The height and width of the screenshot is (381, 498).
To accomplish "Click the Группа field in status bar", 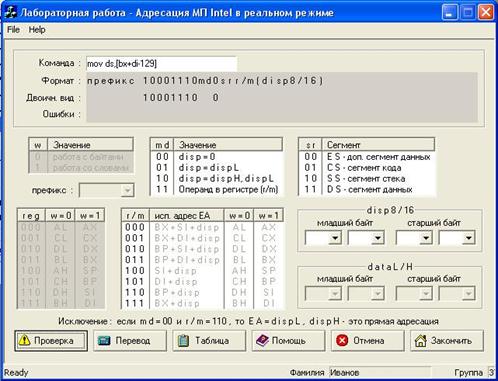I will pyautogui.click(x=491, y=372).
